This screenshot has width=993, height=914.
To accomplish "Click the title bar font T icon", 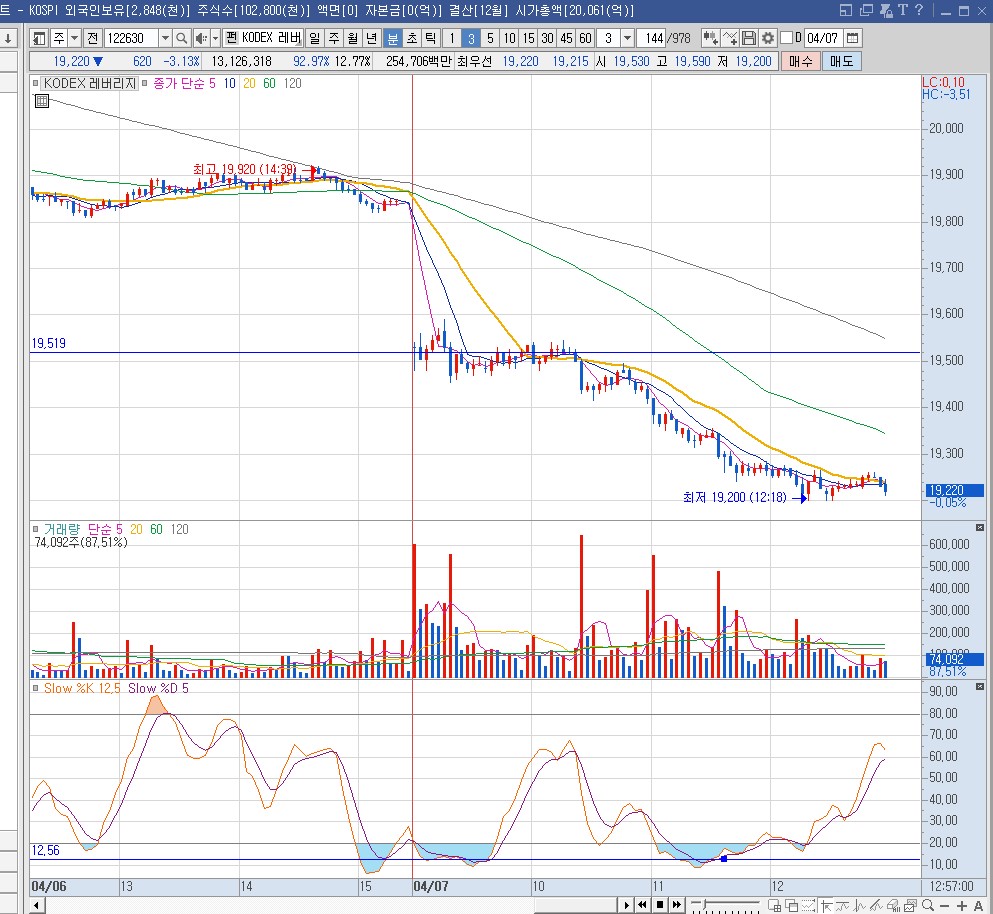I will 902,10.
